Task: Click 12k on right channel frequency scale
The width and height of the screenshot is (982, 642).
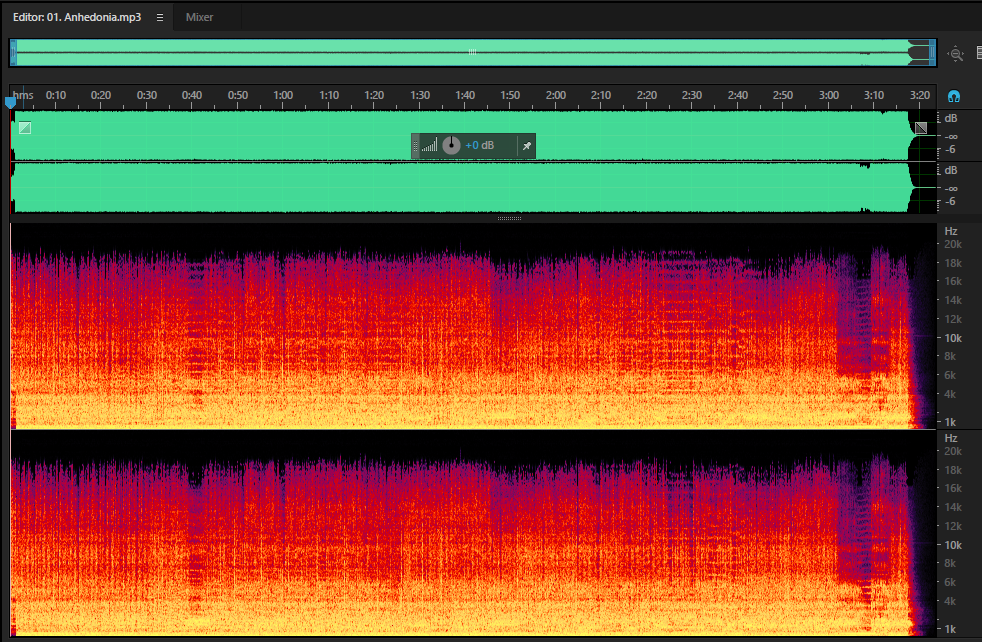Action: point(953,526)
